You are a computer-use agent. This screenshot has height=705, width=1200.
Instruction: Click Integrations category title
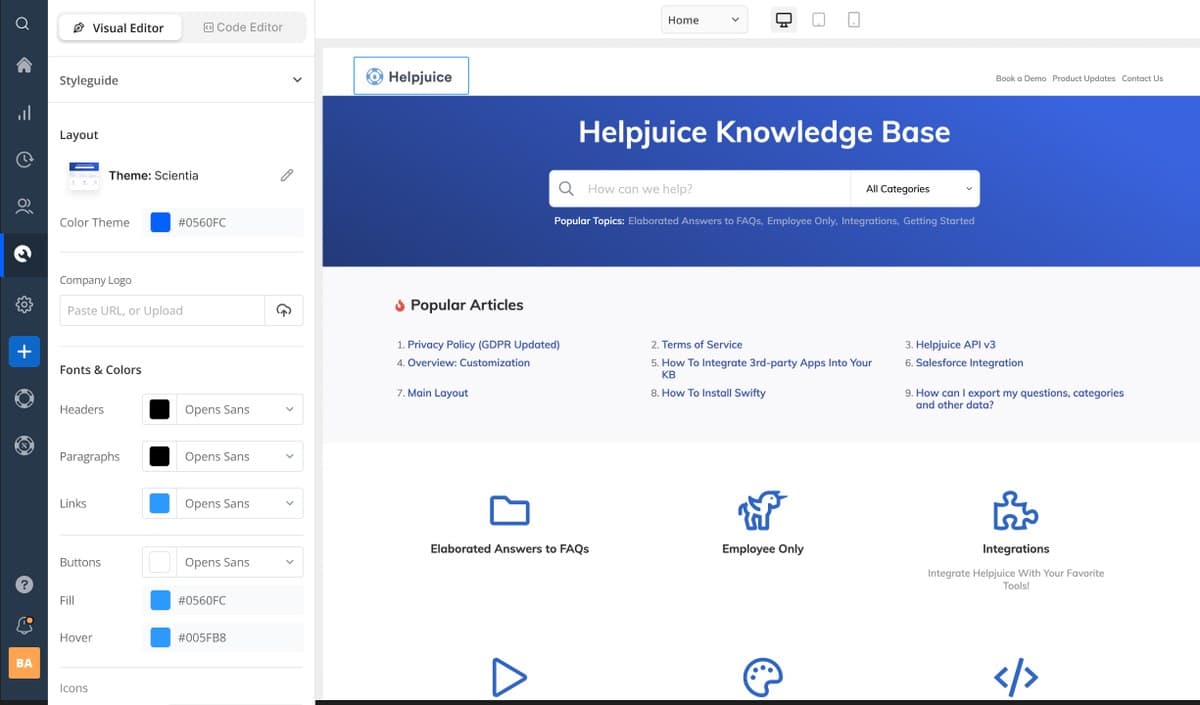coord(1015,548)
